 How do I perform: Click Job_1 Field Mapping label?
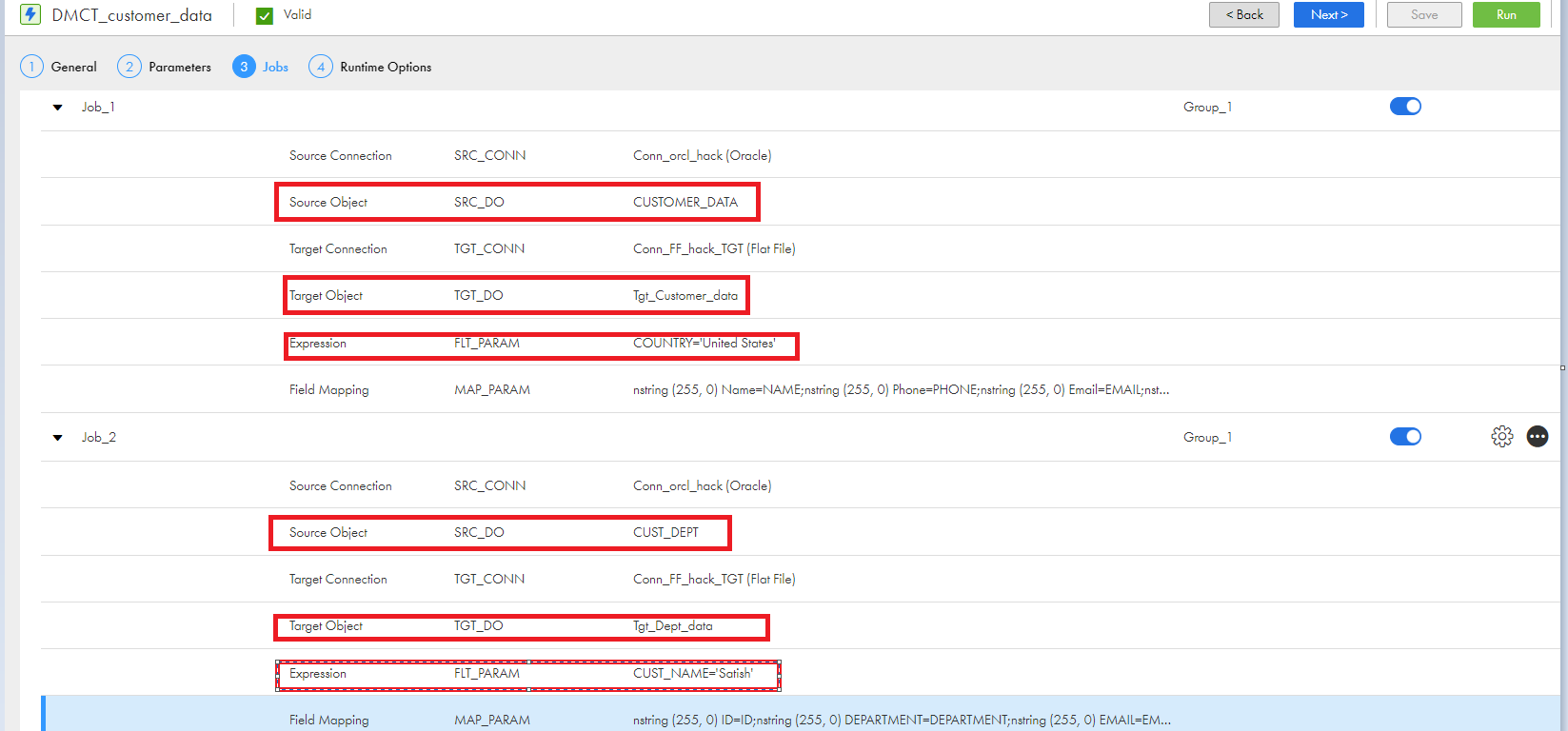[328, 389]
